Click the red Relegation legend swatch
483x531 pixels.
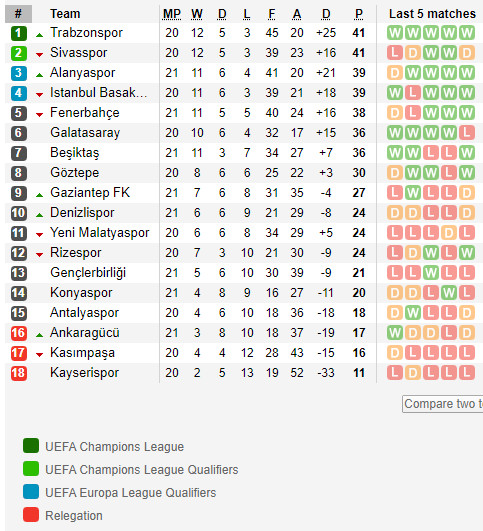(31, 515)
